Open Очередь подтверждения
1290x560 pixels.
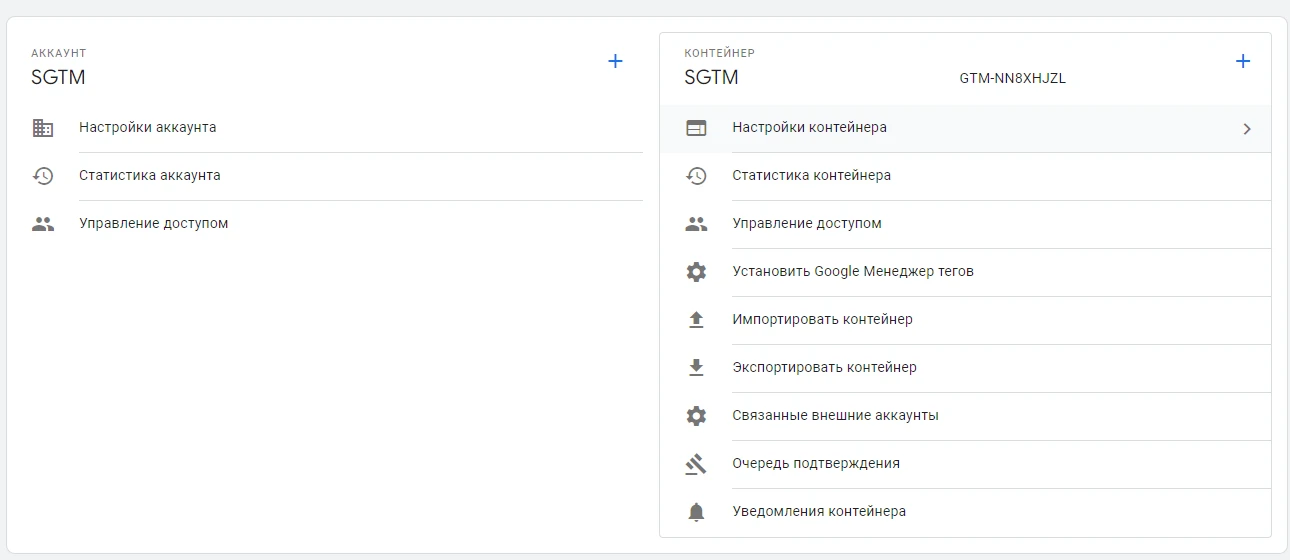click(x=816, y=464)
